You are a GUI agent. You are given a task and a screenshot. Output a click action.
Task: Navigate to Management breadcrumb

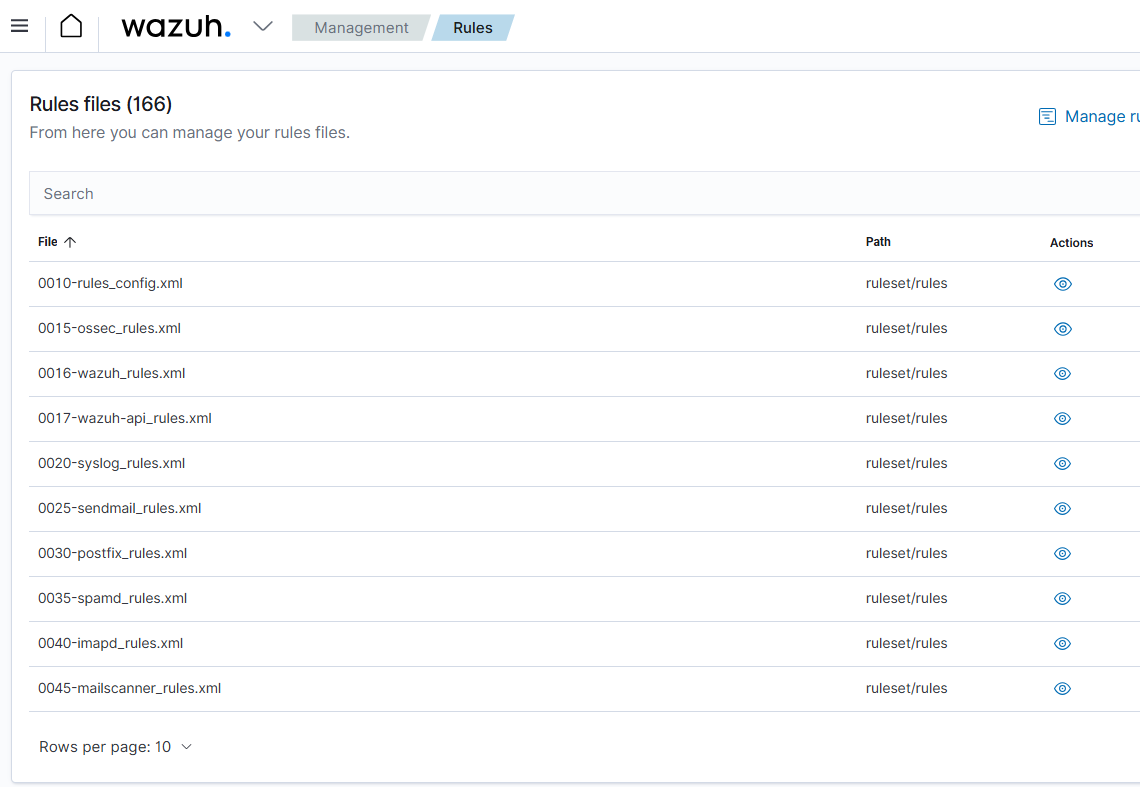361,28
